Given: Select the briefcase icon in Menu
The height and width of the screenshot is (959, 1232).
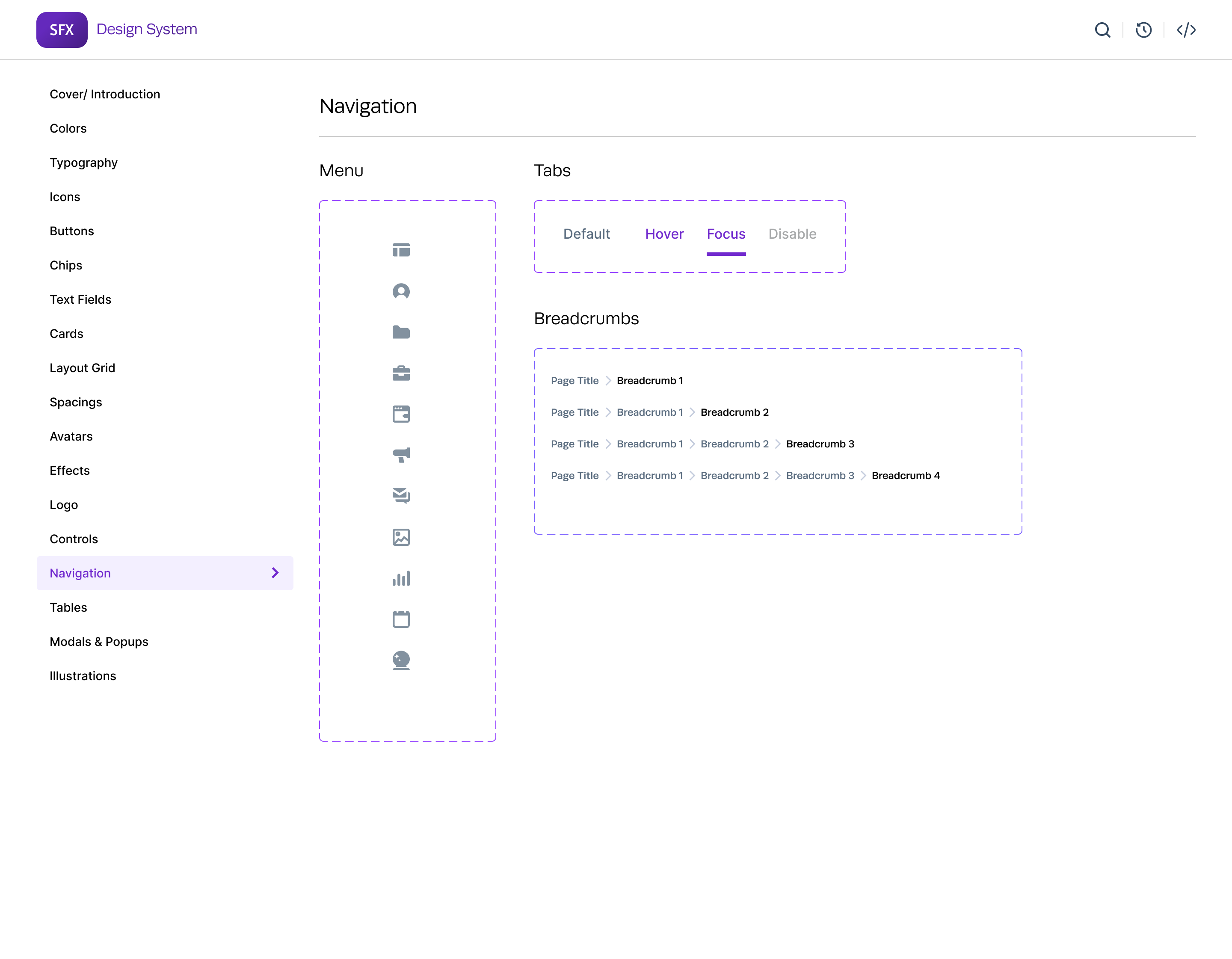Looking at the screenshot, I should click(401, 373).
